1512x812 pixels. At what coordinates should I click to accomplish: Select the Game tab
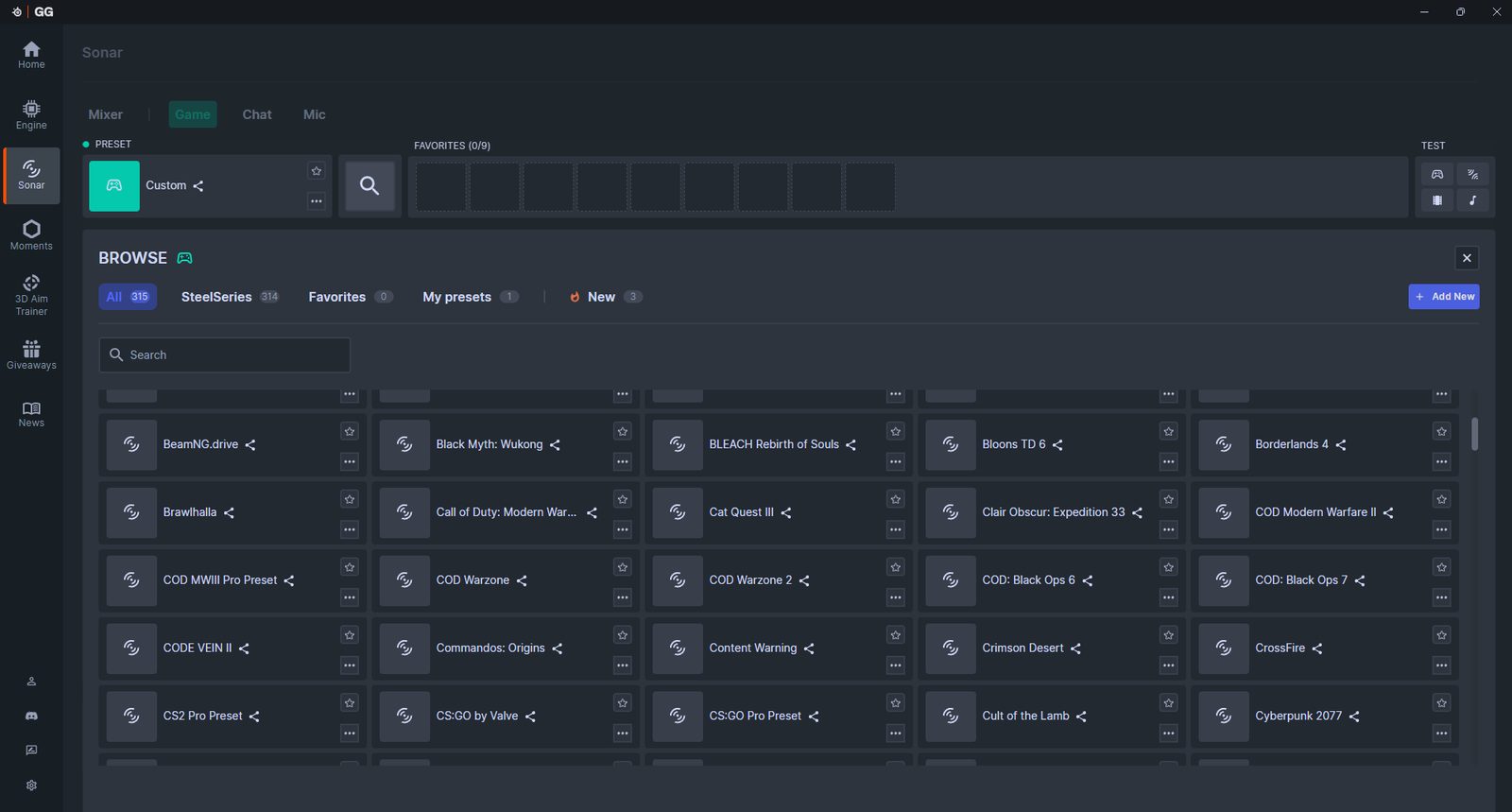pos(193,114)
